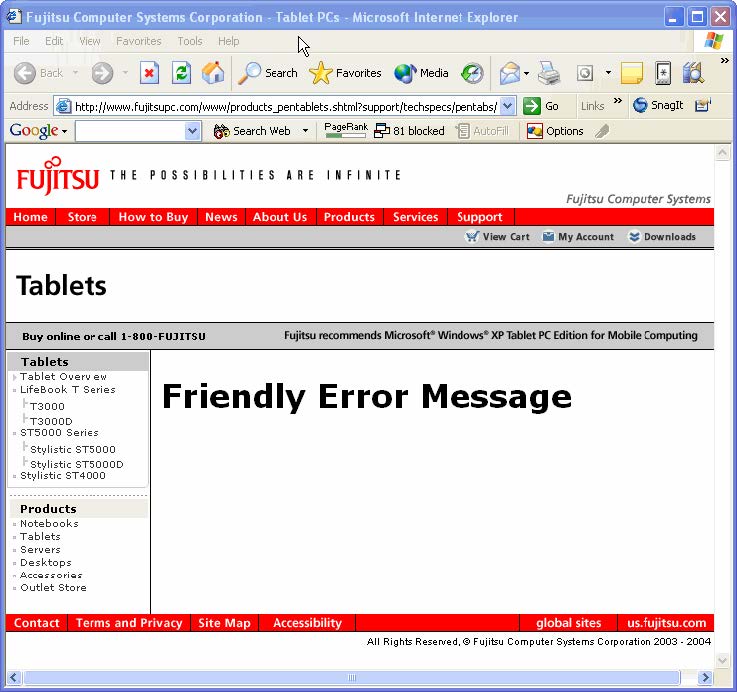Open the Favorites star toolbar button

[345, 73]
